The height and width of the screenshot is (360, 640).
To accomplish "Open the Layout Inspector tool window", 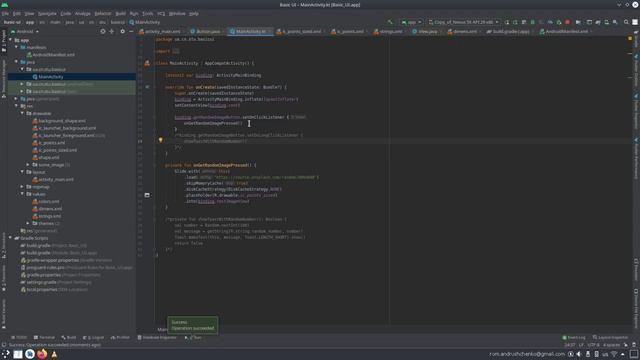I will point(610,338).
